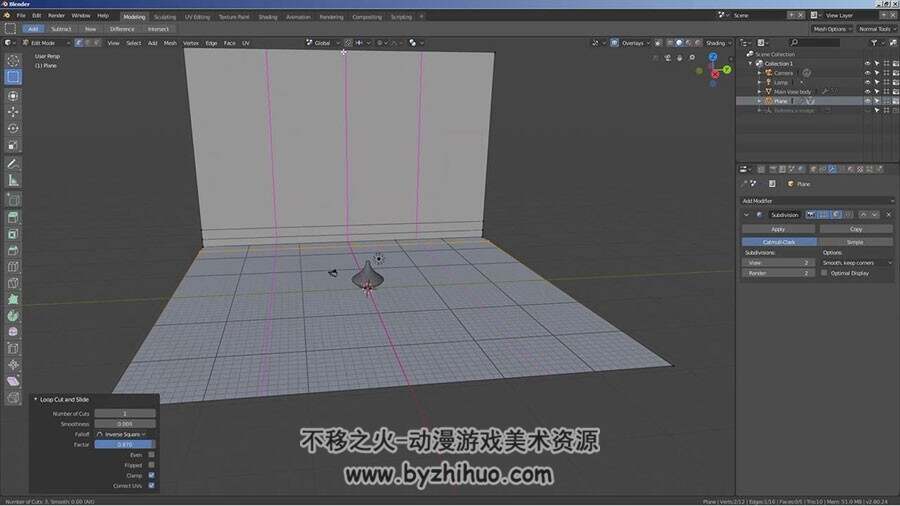This screenshot has height=506, width=900.
Task: Collapse the Loop Cut and Slide panel
Action: coord(36,399)
